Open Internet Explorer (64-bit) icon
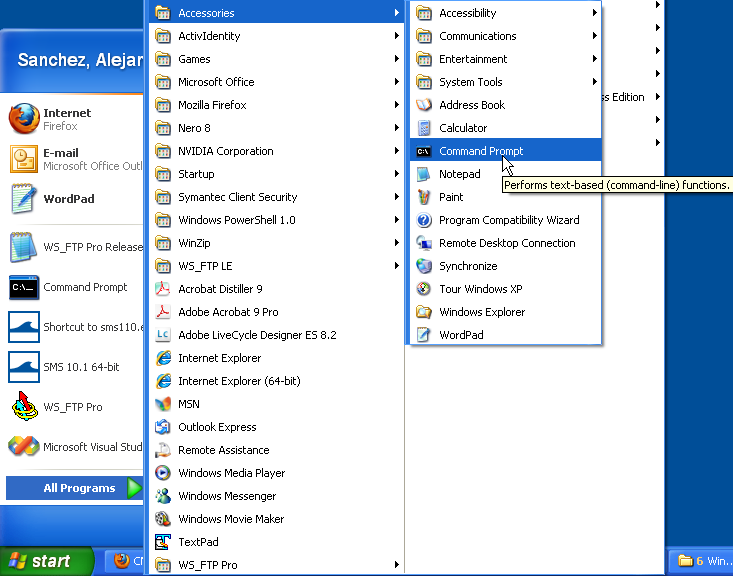The width and height of the screenshot is (733, 576). (163, 381)
